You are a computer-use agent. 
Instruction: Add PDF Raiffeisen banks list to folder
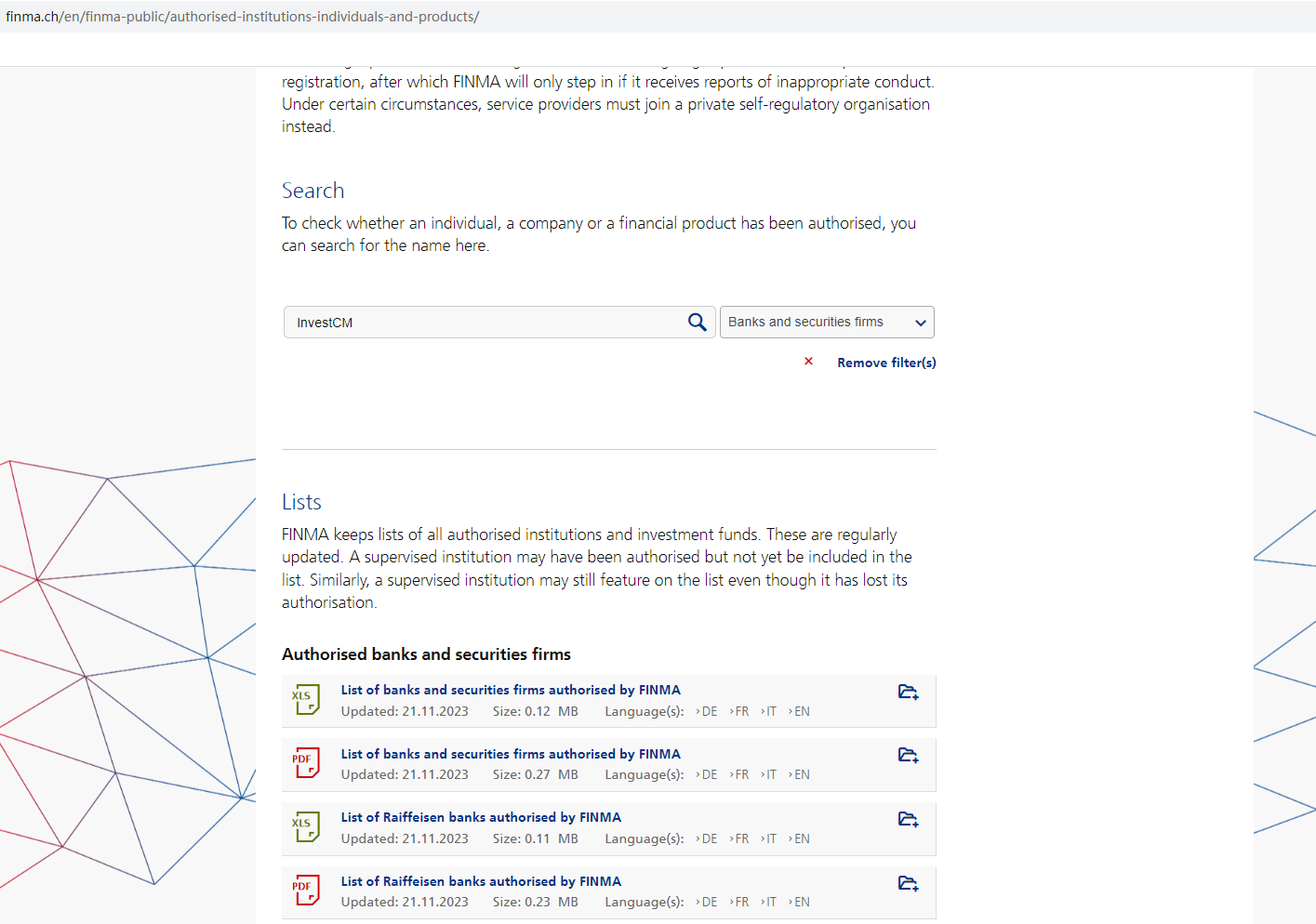click(908, 883)
